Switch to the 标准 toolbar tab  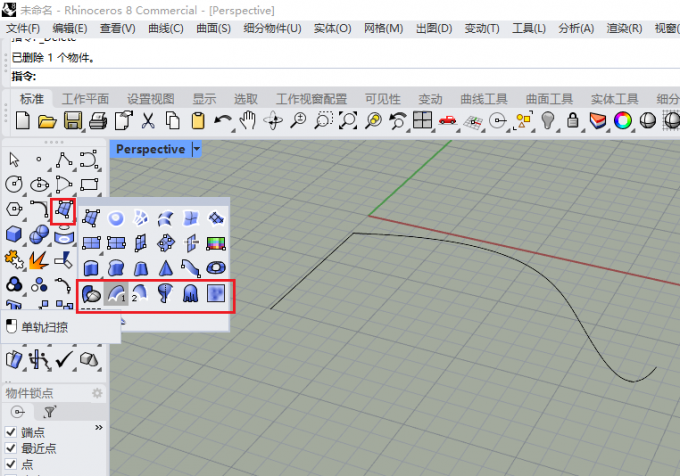pos(32,99)
